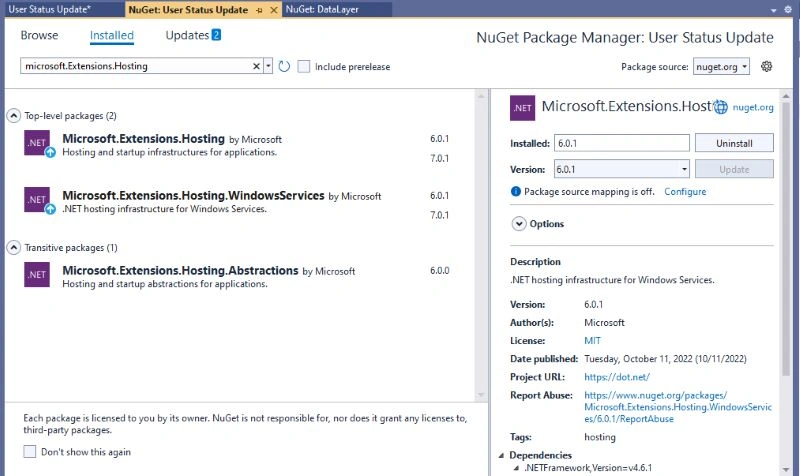Expand the Options section
This screenshot has width=800, height=476.
tap(519, 224)
